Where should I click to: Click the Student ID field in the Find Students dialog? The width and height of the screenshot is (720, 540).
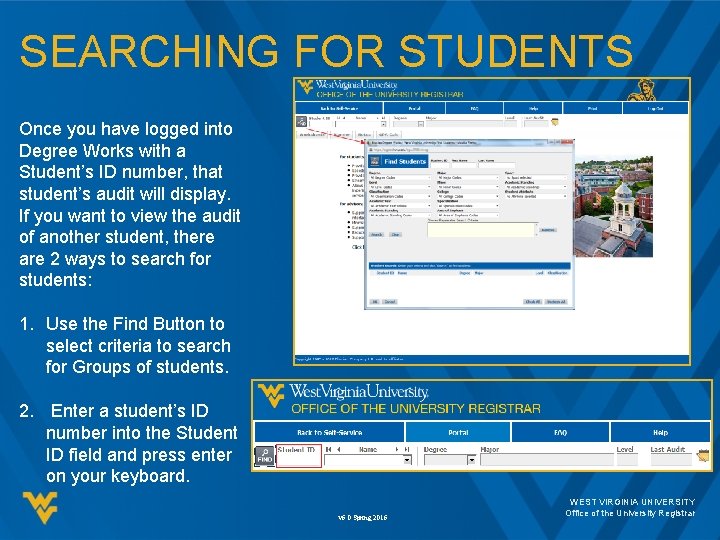[440, 165]
